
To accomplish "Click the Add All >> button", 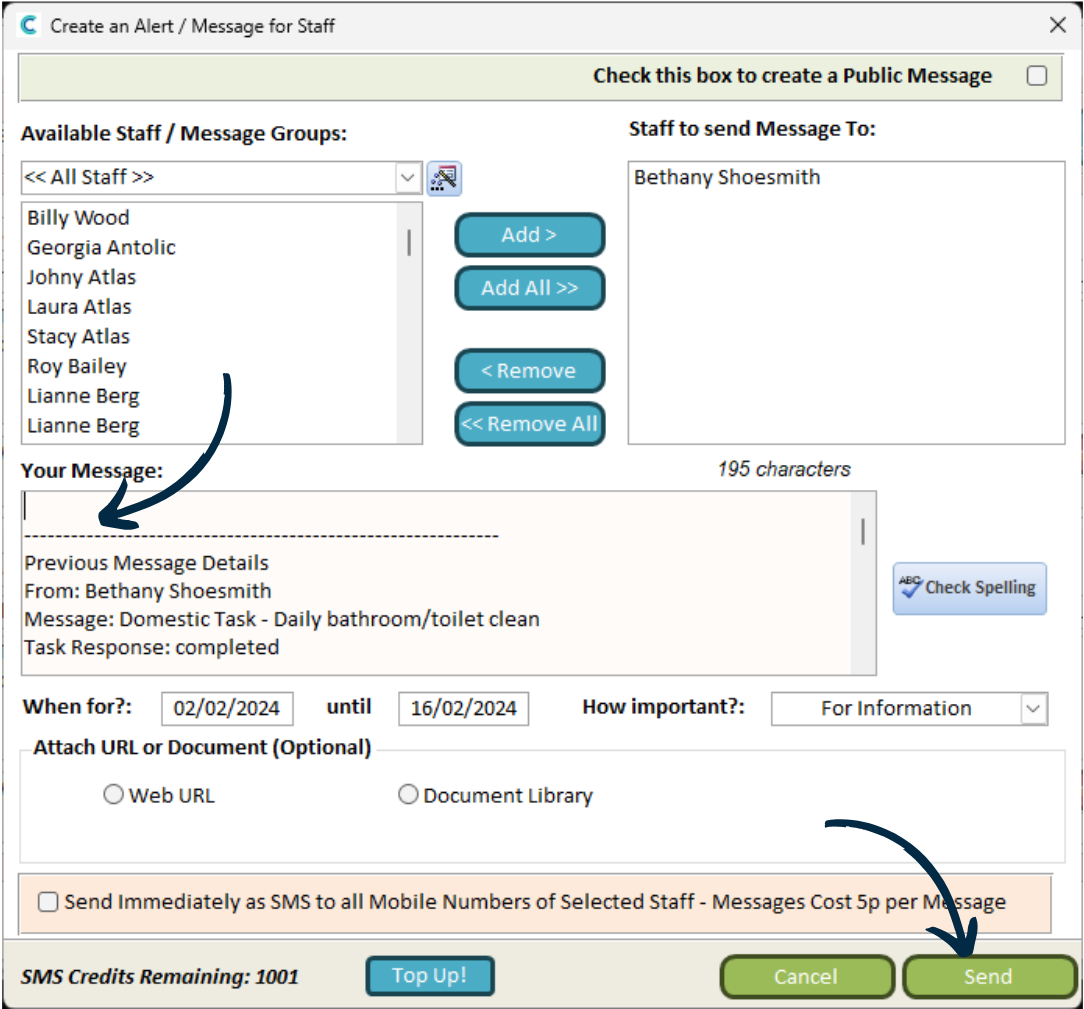I will pos(530,288).
